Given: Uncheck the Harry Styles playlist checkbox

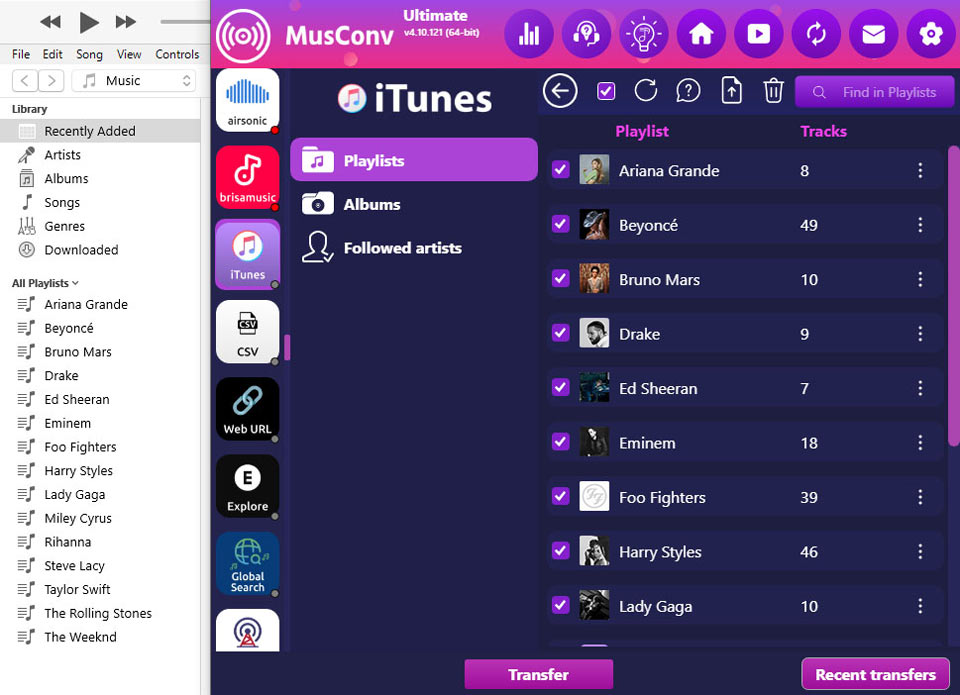Looking at the screenshot, I should [x=560, y=551].
